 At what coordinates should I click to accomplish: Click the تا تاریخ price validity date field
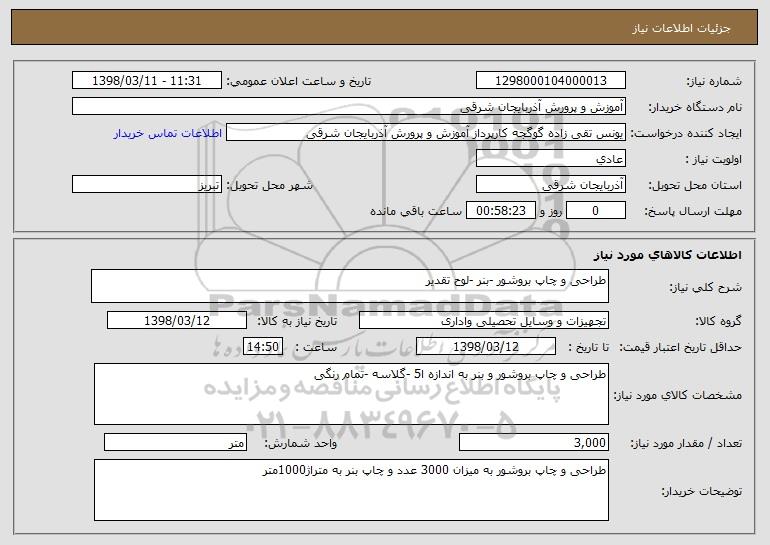486,347
